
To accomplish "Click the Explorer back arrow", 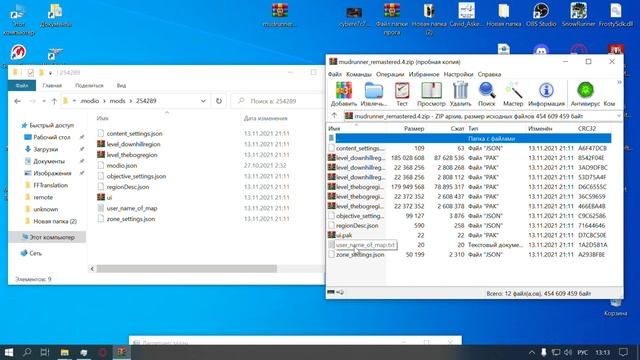I will pyautogui.click(x=17, y=101).
